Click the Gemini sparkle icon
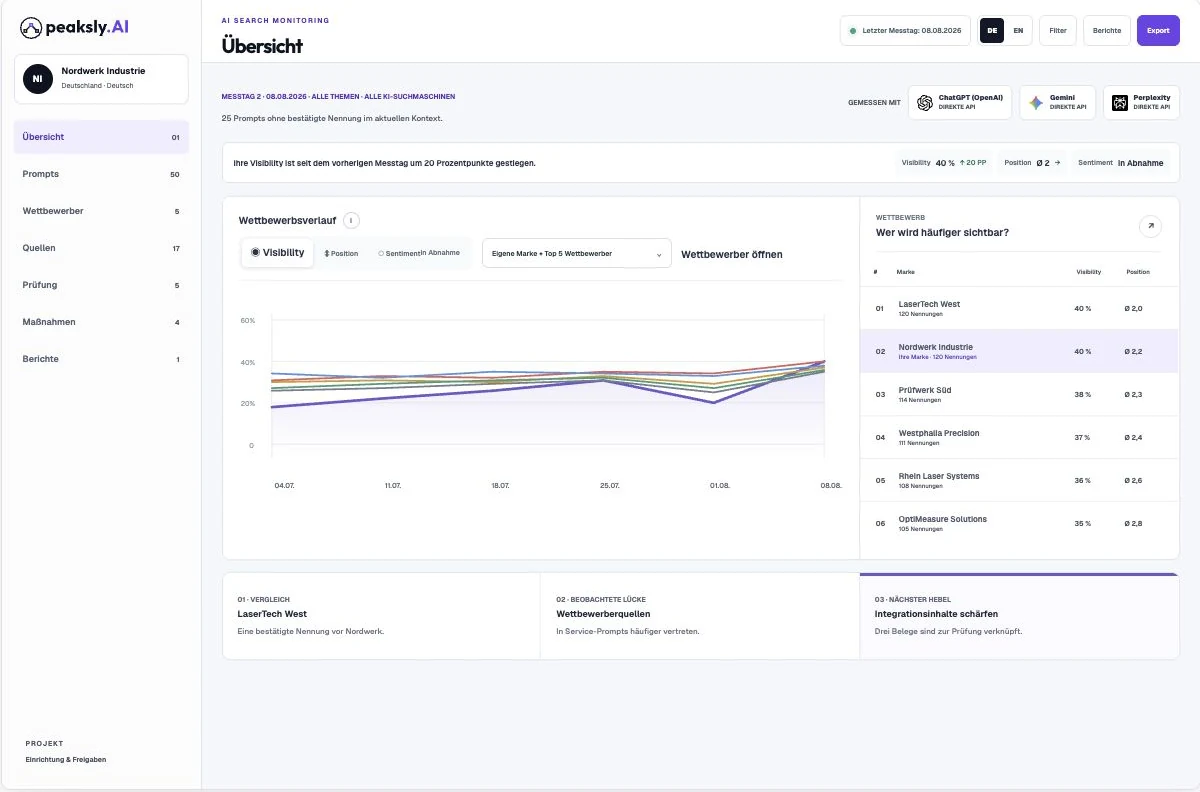Screen dimensions: 1200x792 [x=1036, y=103]
